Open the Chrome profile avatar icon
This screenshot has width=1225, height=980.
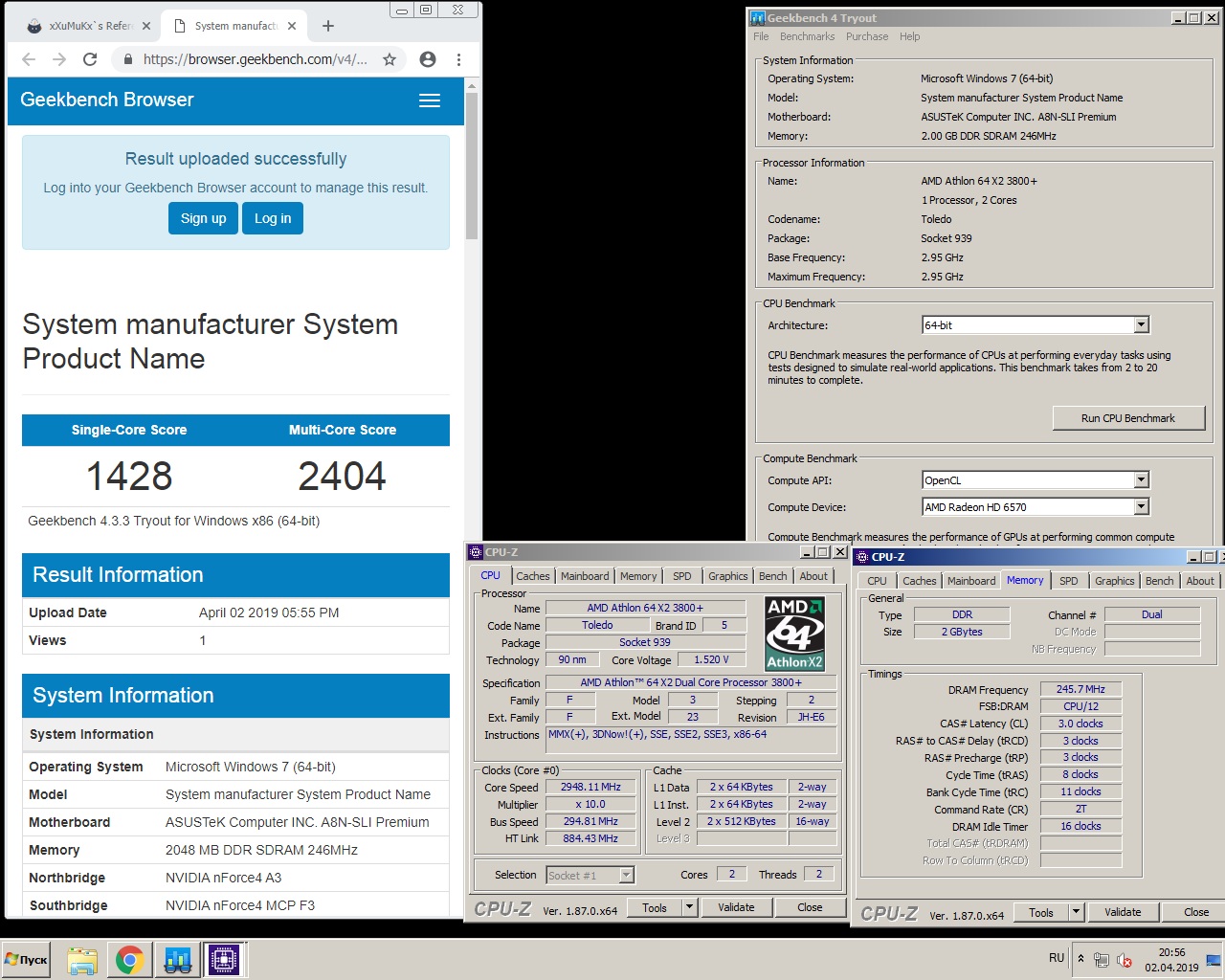(x=428, y=59)
